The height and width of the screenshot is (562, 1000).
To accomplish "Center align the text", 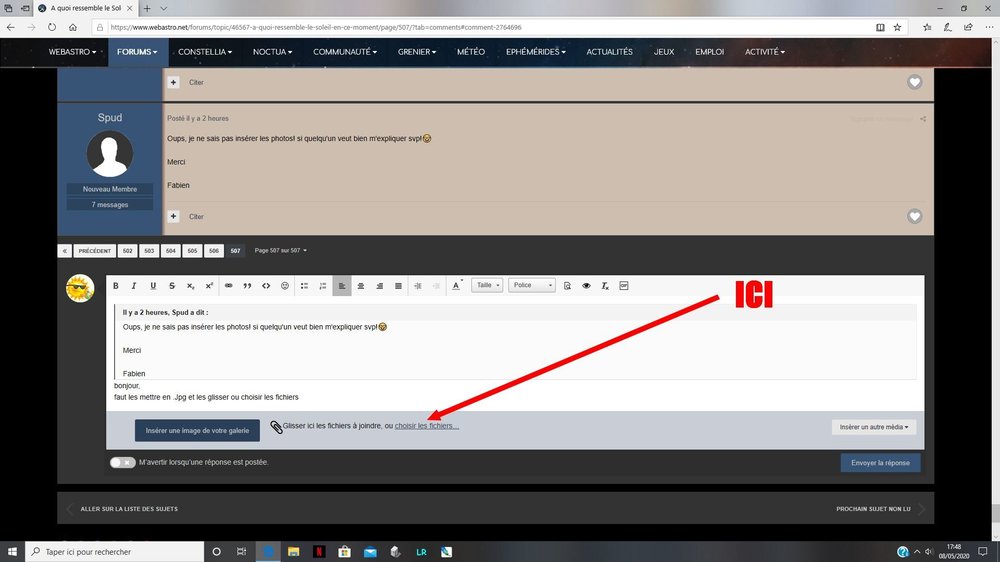I will point(361,286).
